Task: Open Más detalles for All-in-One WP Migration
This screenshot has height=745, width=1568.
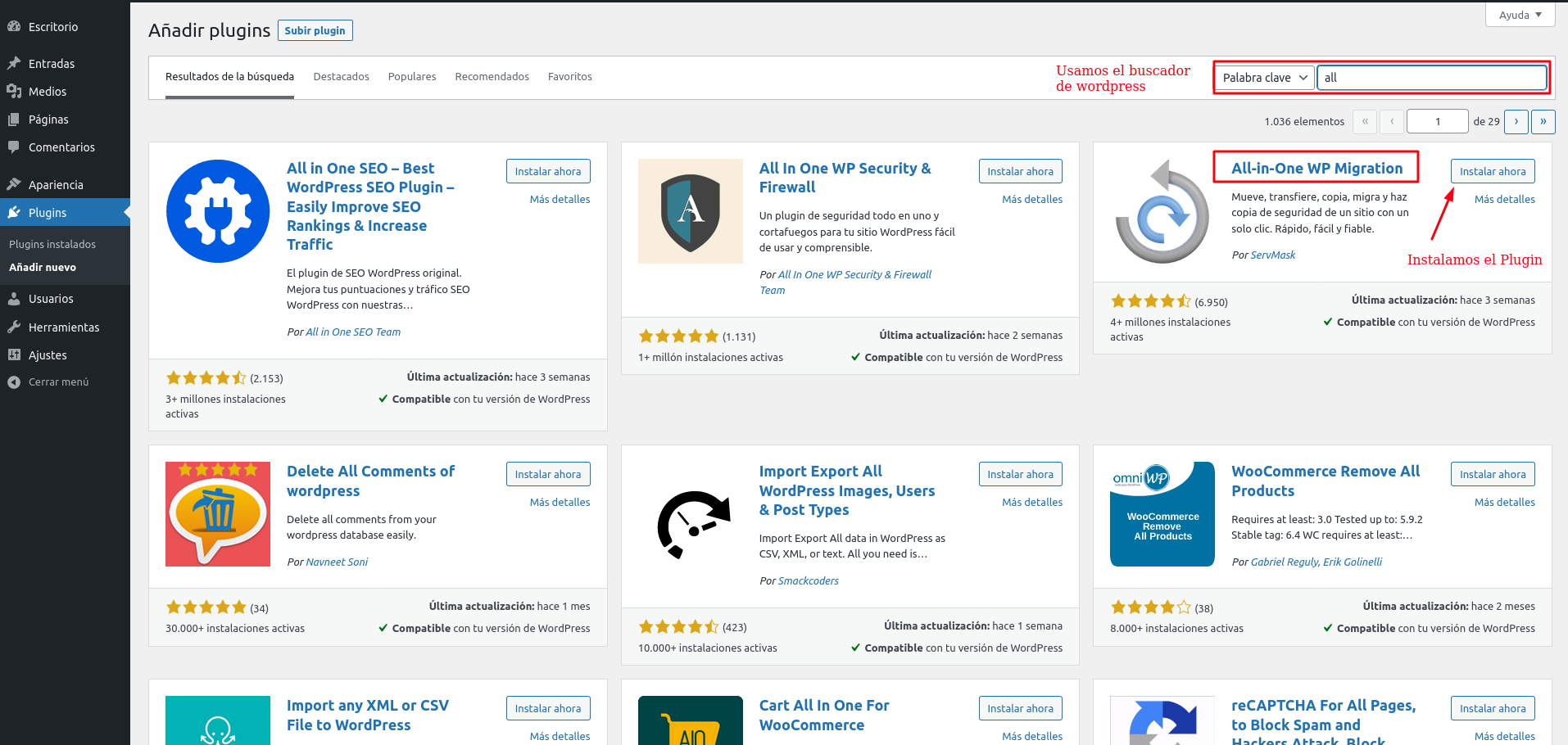Action: pyautogui.click(x=1505, y=199)
